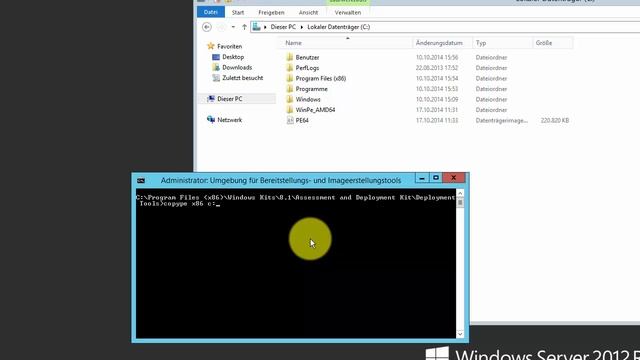Minimize the command prompt window

click(422, 178)
